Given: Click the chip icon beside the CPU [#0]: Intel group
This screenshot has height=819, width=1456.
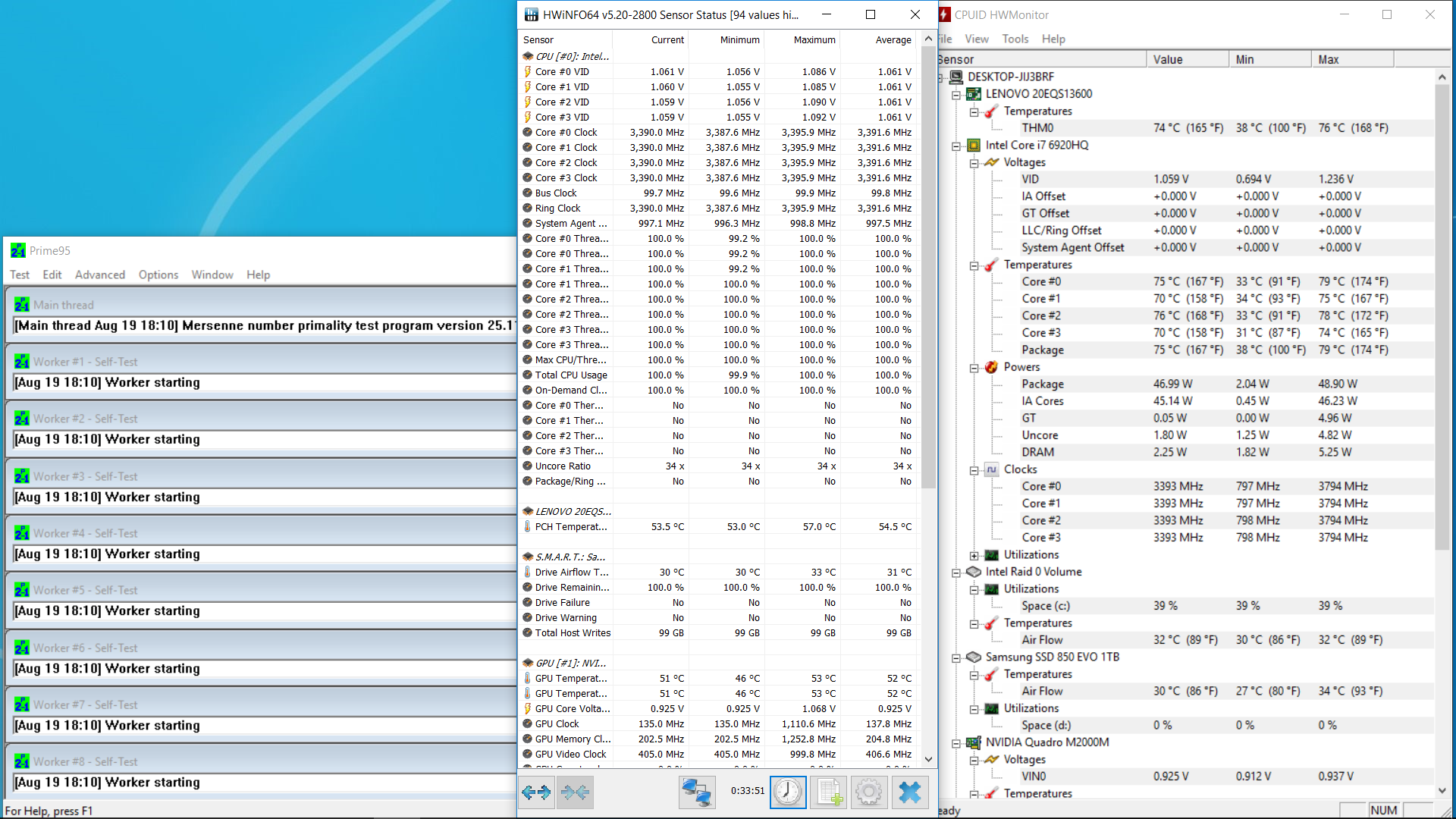Looking at the screenshot, I should pos(528,56).
